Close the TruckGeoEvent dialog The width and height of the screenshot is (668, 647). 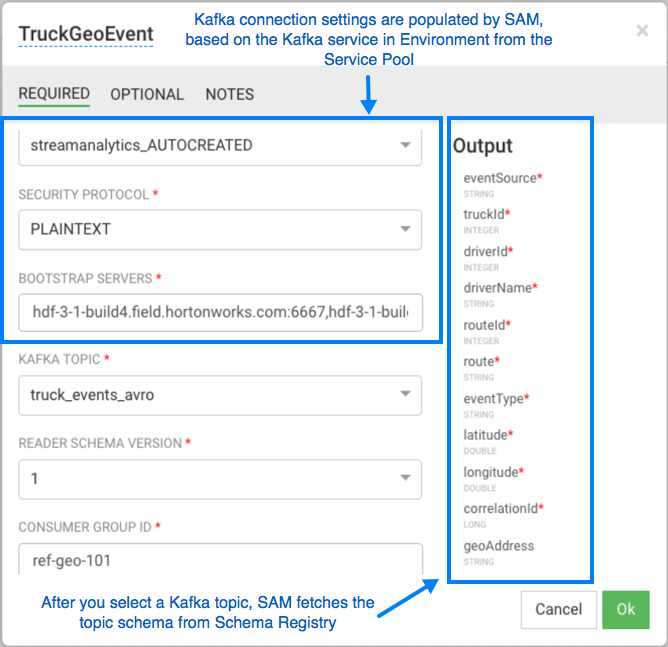(642, 31)
